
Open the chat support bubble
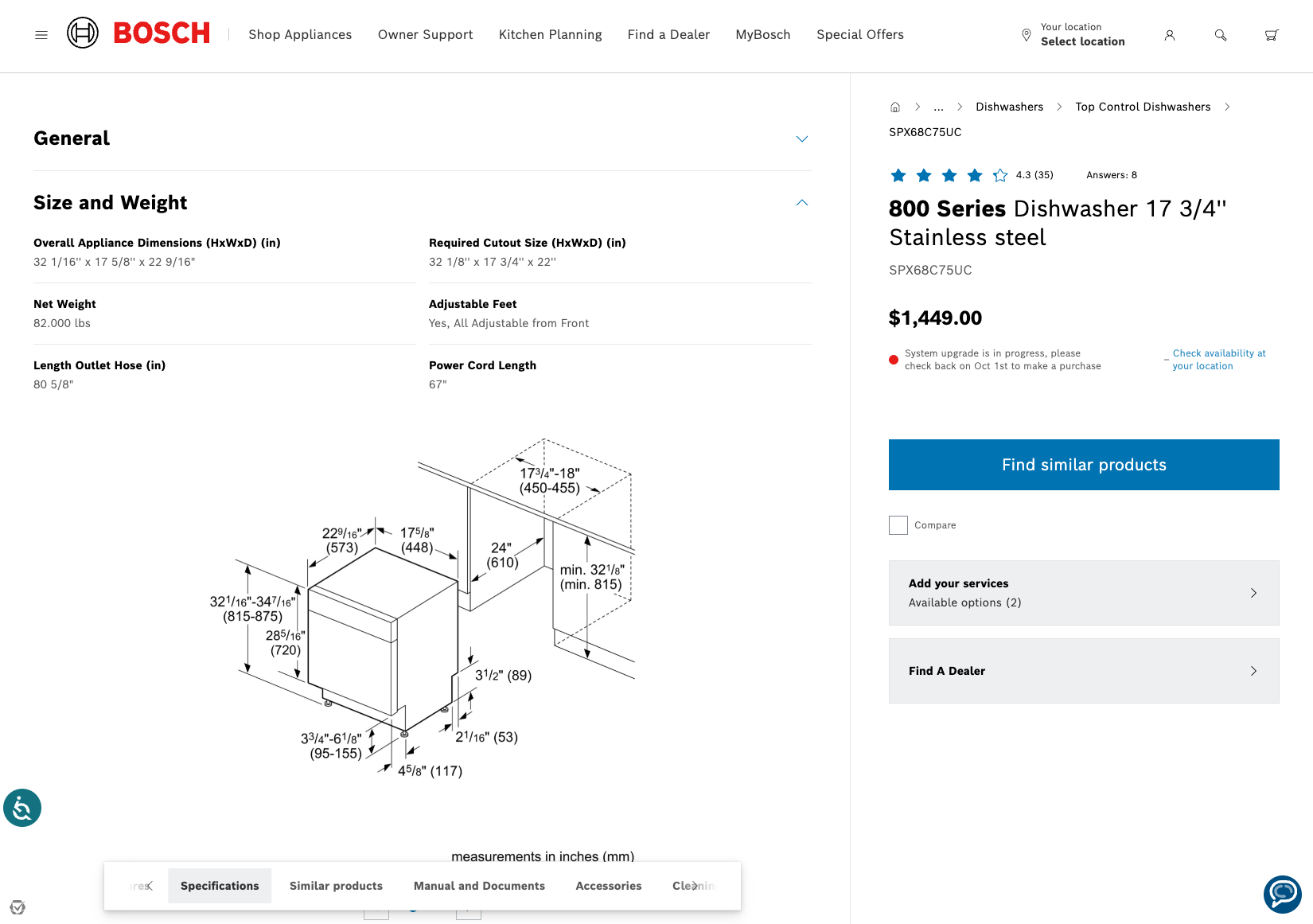pyautogui.click(x=1282, y=894)
